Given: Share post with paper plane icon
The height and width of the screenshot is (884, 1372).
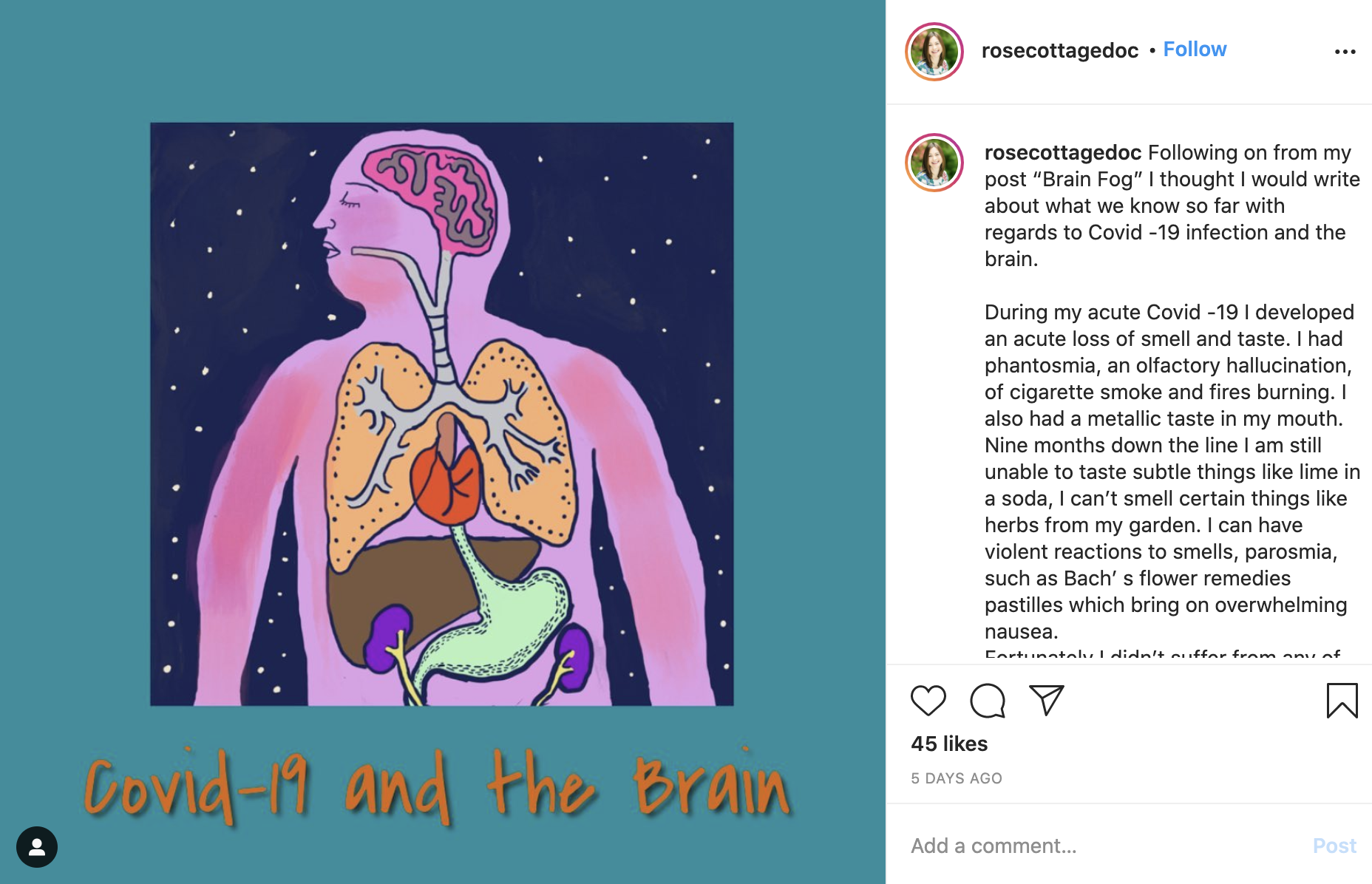Looking at the screenshot, I should [x=1047, y=700].
